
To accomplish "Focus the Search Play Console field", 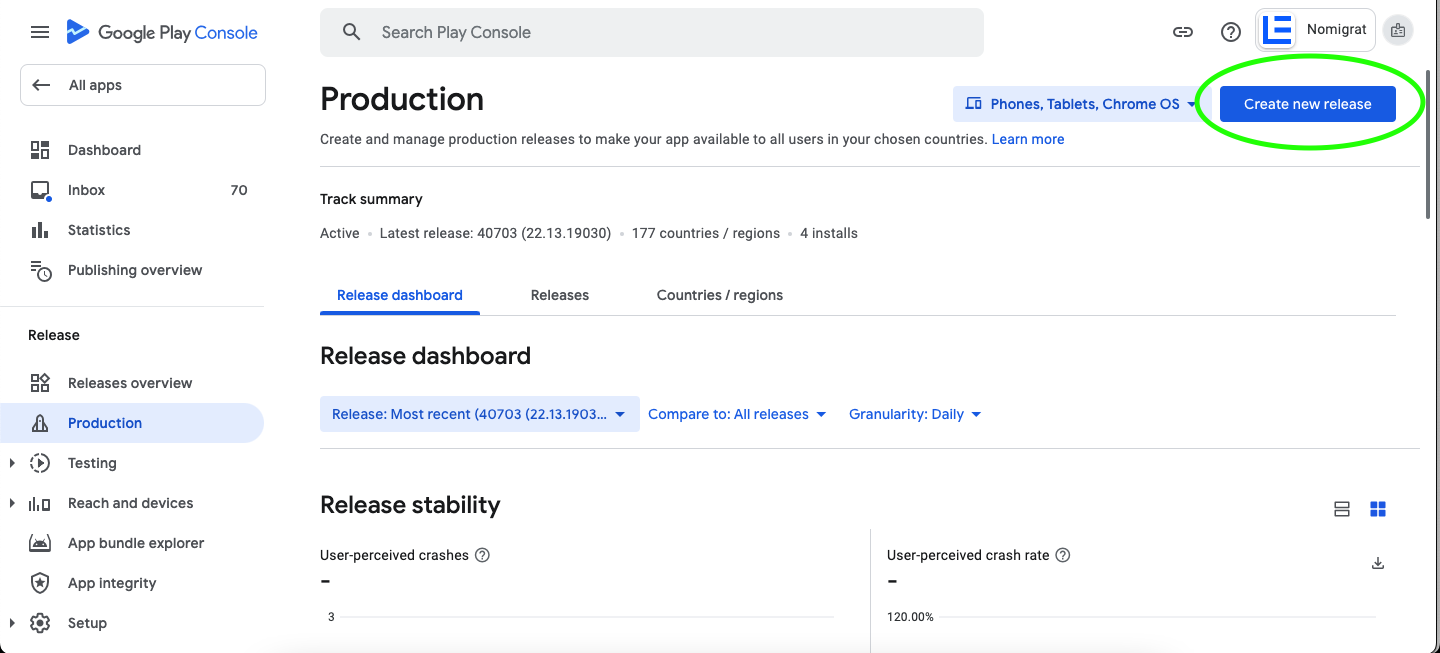I will [652, 32].
